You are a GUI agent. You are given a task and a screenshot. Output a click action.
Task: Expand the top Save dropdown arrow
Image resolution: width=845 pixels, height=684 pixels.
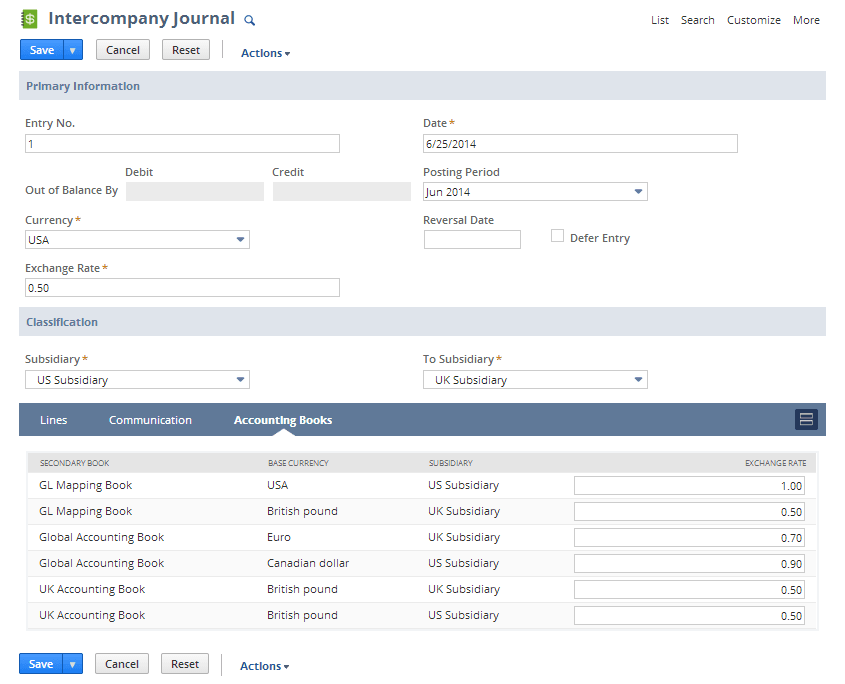(73, 50)
